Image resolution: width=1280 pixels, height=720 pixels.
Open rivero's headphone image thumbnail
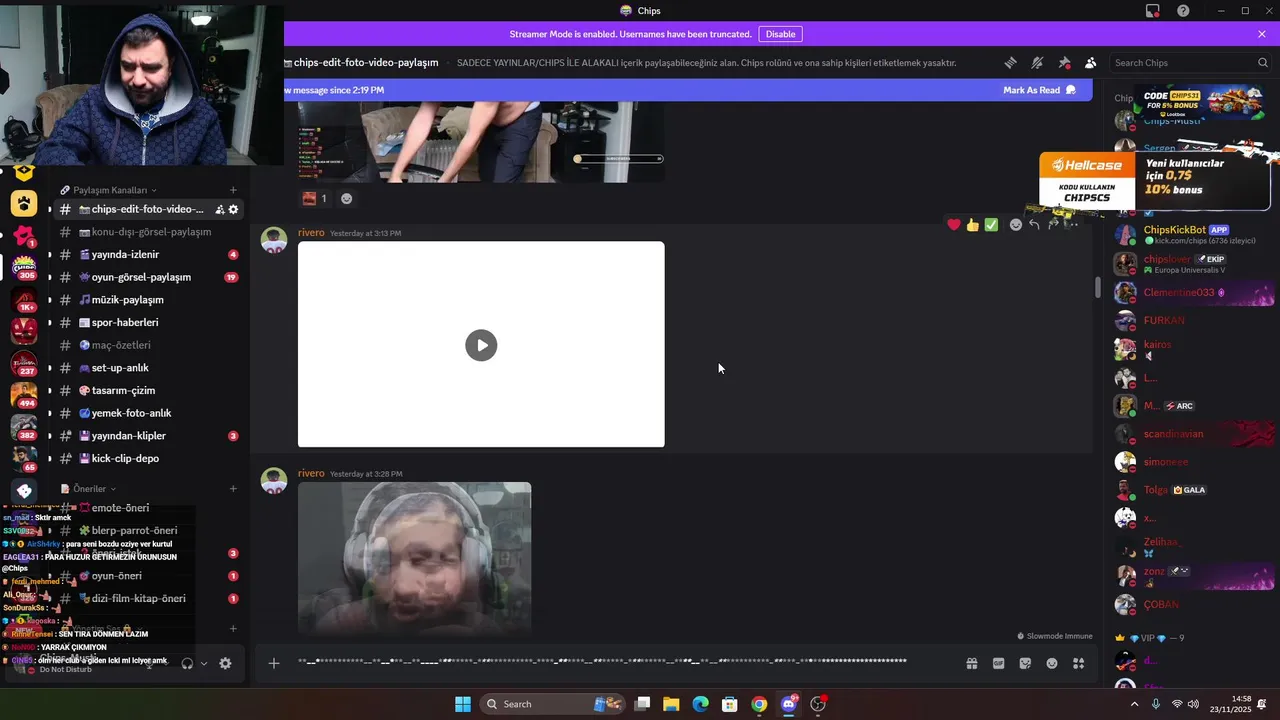(x=414, y=557)
